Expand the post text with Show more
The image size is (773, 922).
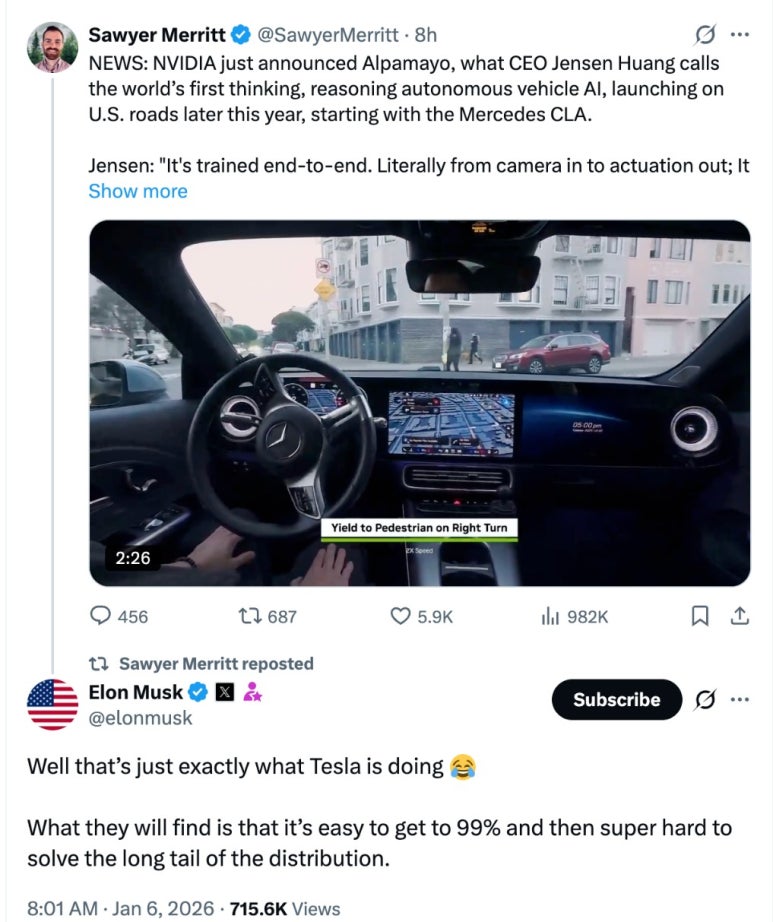point(138,191)
